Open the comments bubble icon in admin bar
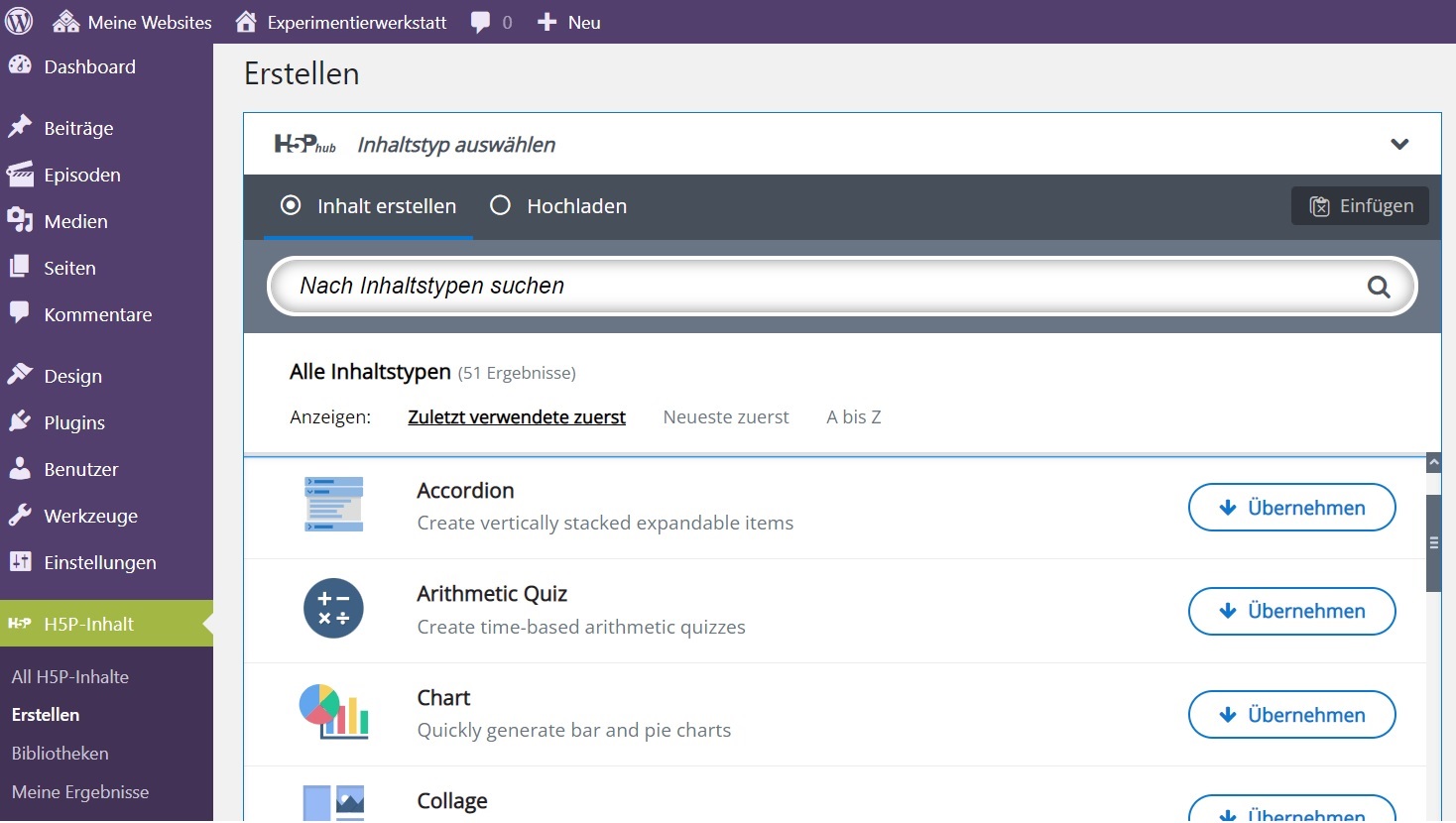The height and width of the screenshot is (823, 1456). (481, 22)
